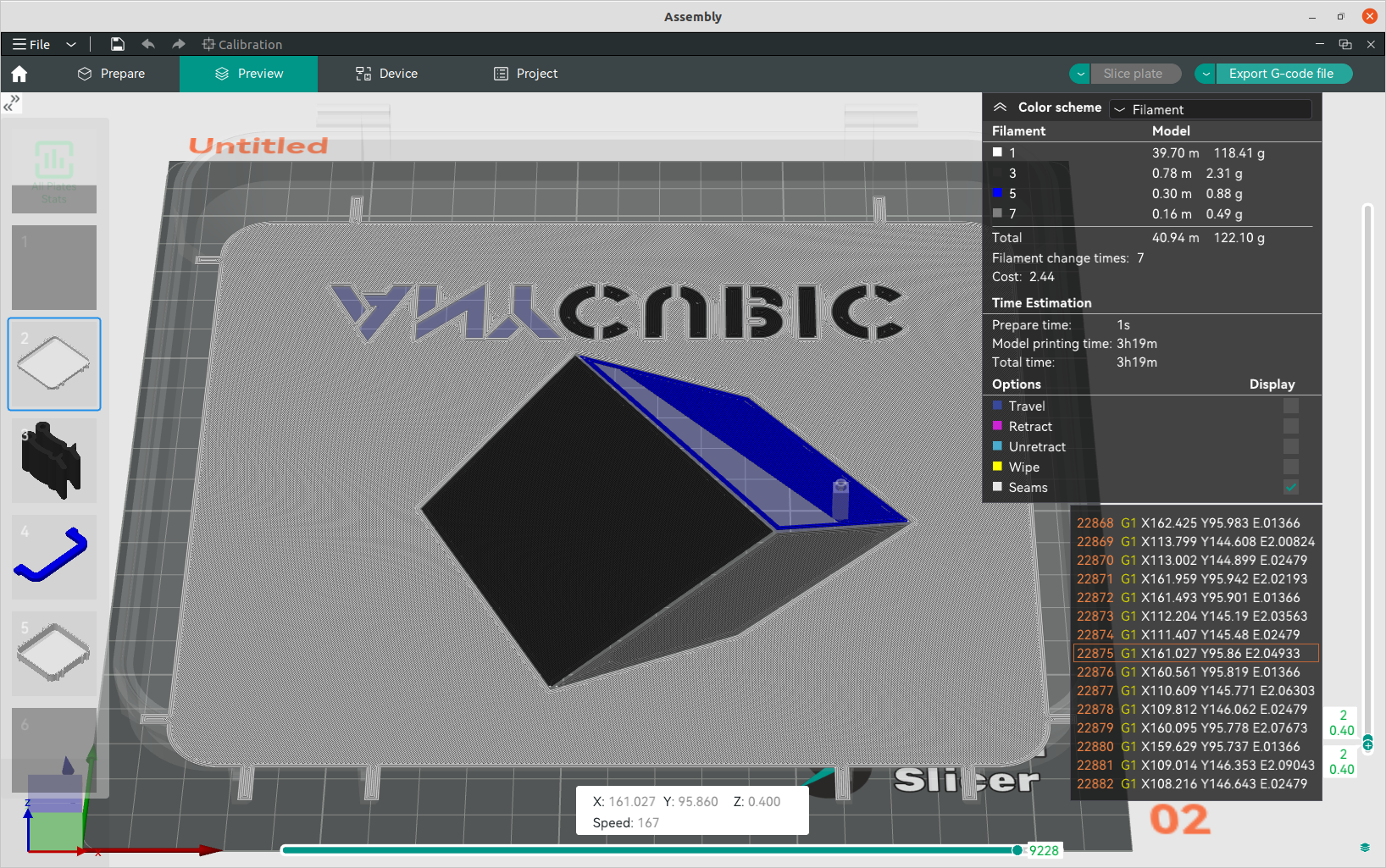Viewport: 1386px width, 868px height.
Task: Open the Project tab
Action: pos(525,74)
